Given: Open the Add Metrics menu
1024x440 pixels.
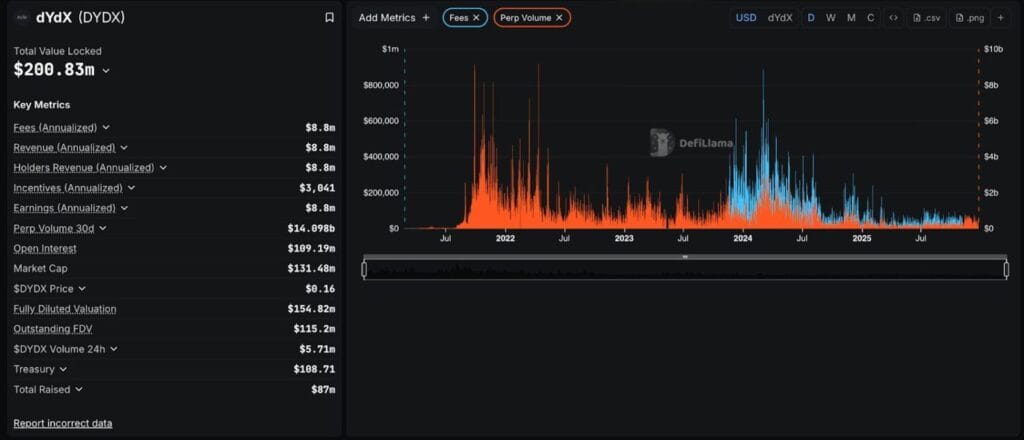Looking at the screenshot, I should click(x=394, y=18).
